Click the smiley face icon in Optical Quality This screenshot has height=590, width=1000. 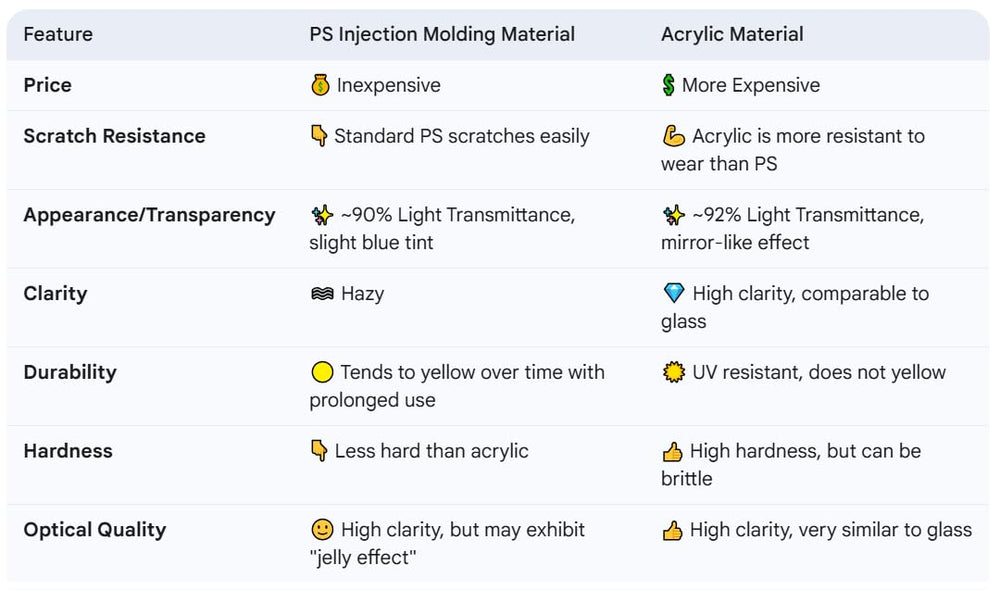click(x=322, y=529)
